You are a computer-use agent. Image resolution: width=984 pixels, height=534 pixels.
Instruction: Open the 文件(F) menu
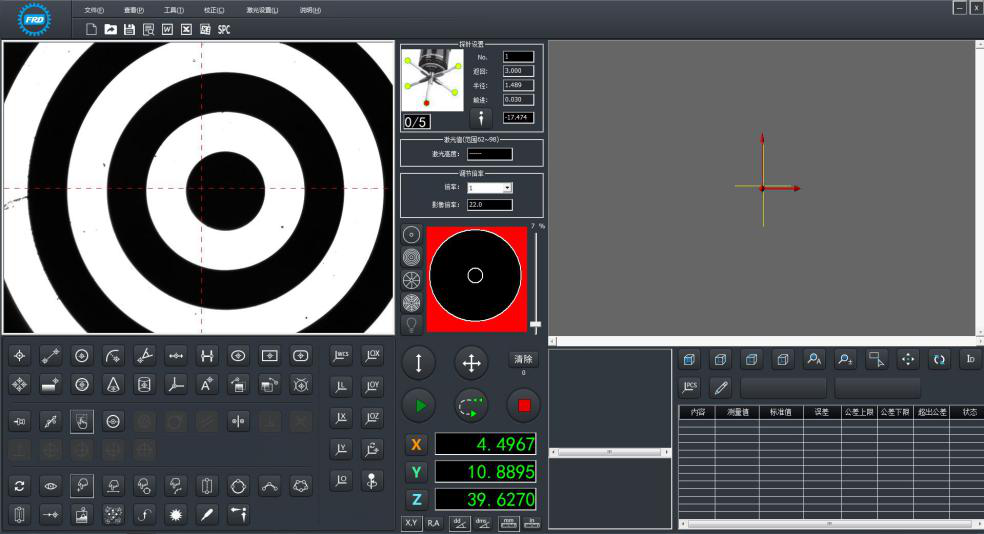94,10
